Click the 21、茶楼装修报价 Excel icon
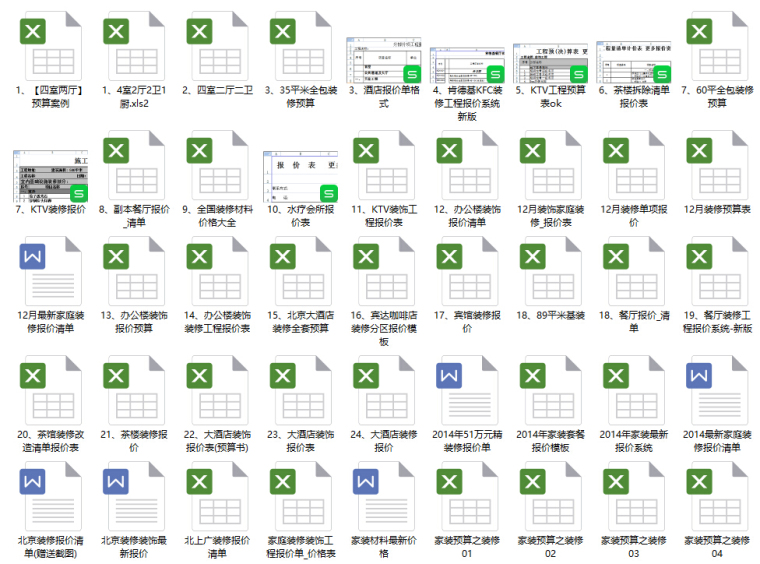The height and width of the screenshot is (564, 760). pos(134,391)
